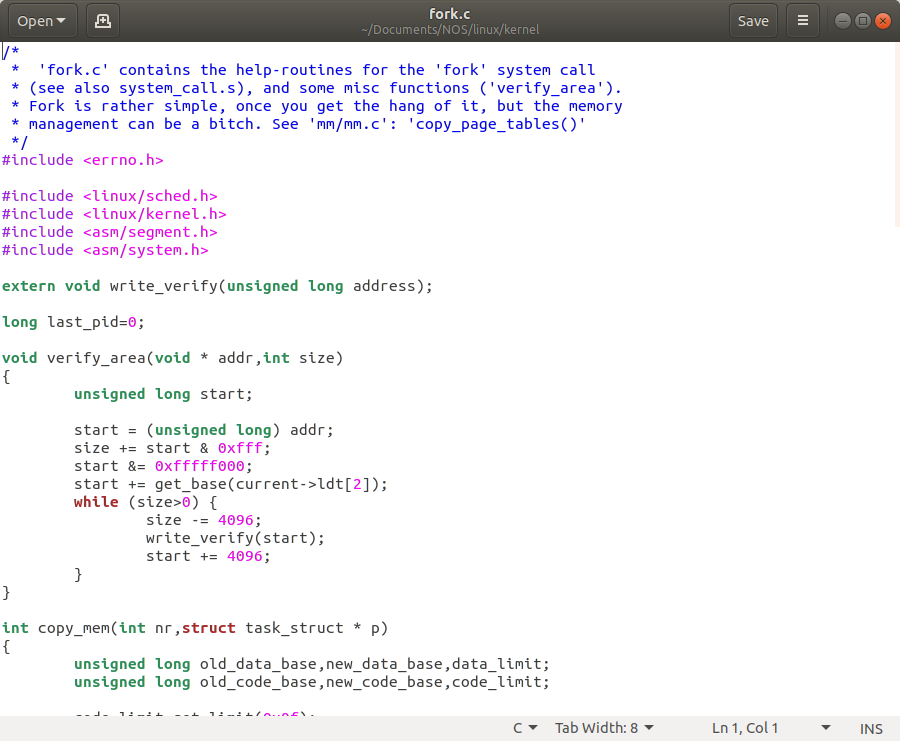Toggle INS insert/overwrite mode
The height and width of the screenshot is (741, 900).
(x=871, y=727)
